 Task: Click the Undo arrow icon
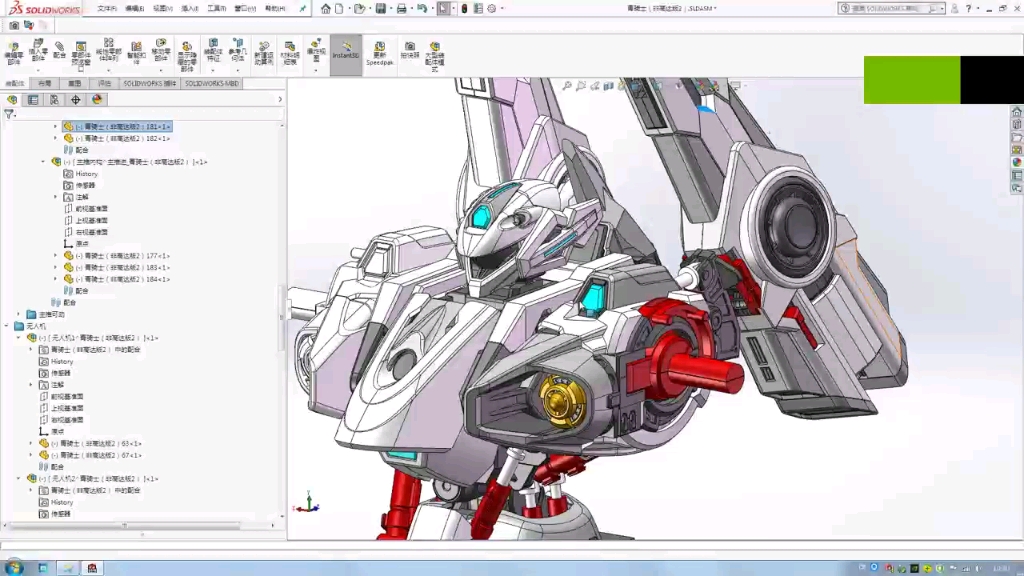(422, 8)
